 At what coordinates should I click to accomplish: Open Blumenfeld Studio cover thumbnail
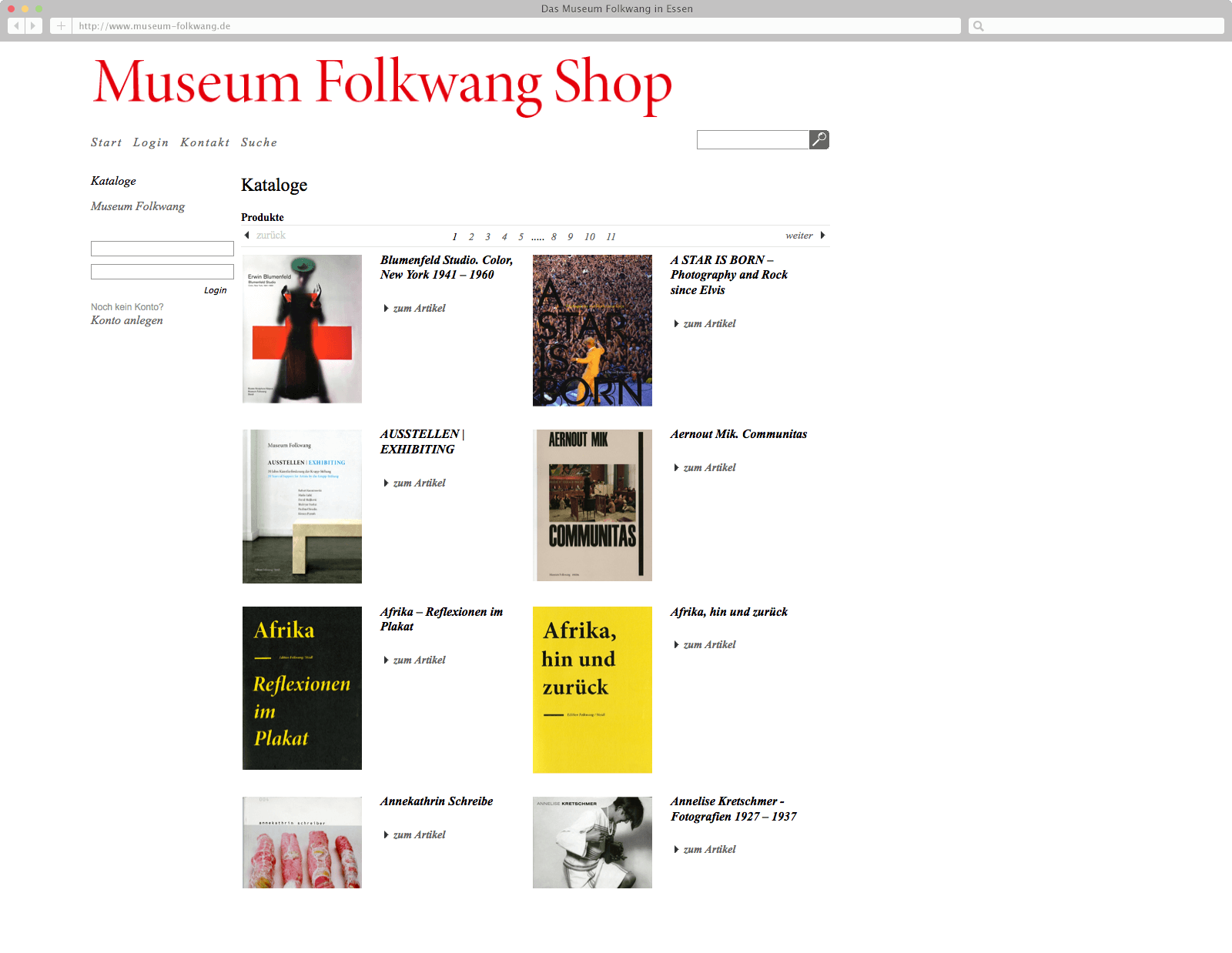point(302,329)
